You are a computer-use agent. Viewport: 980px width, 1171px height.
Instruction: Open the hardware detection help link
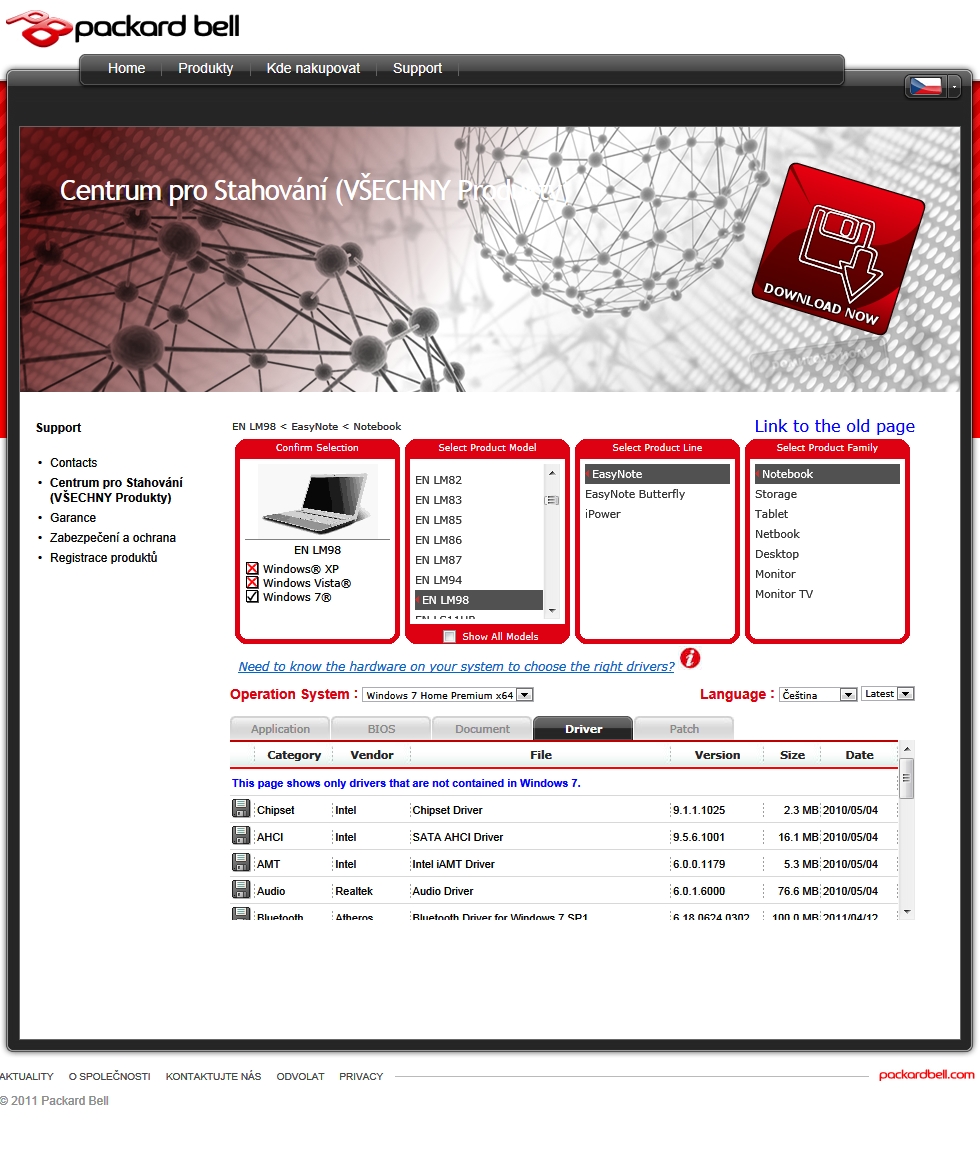click(x=456, y=666)
